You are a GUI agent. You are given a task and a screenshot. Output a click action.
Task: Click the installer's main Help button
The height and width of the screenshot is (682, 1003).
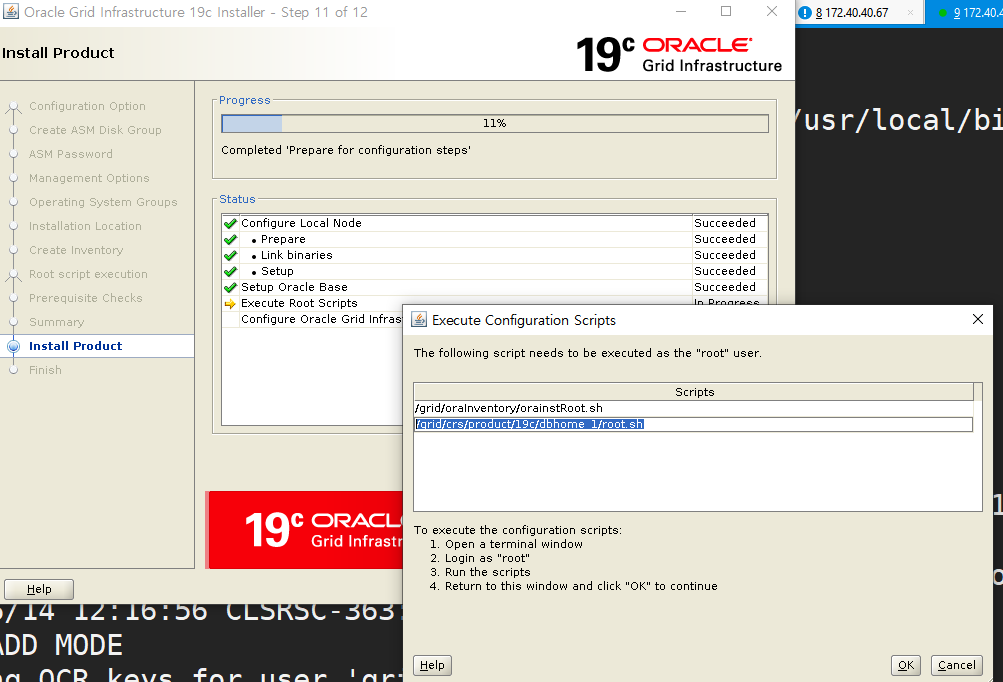pos(38,589)
